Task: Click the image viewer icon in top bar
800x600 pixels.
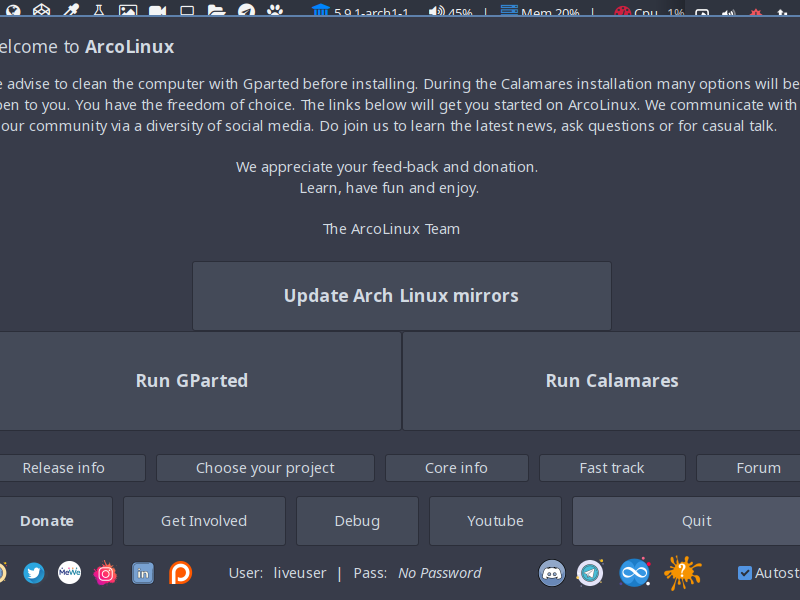Action: coord(128,10)
